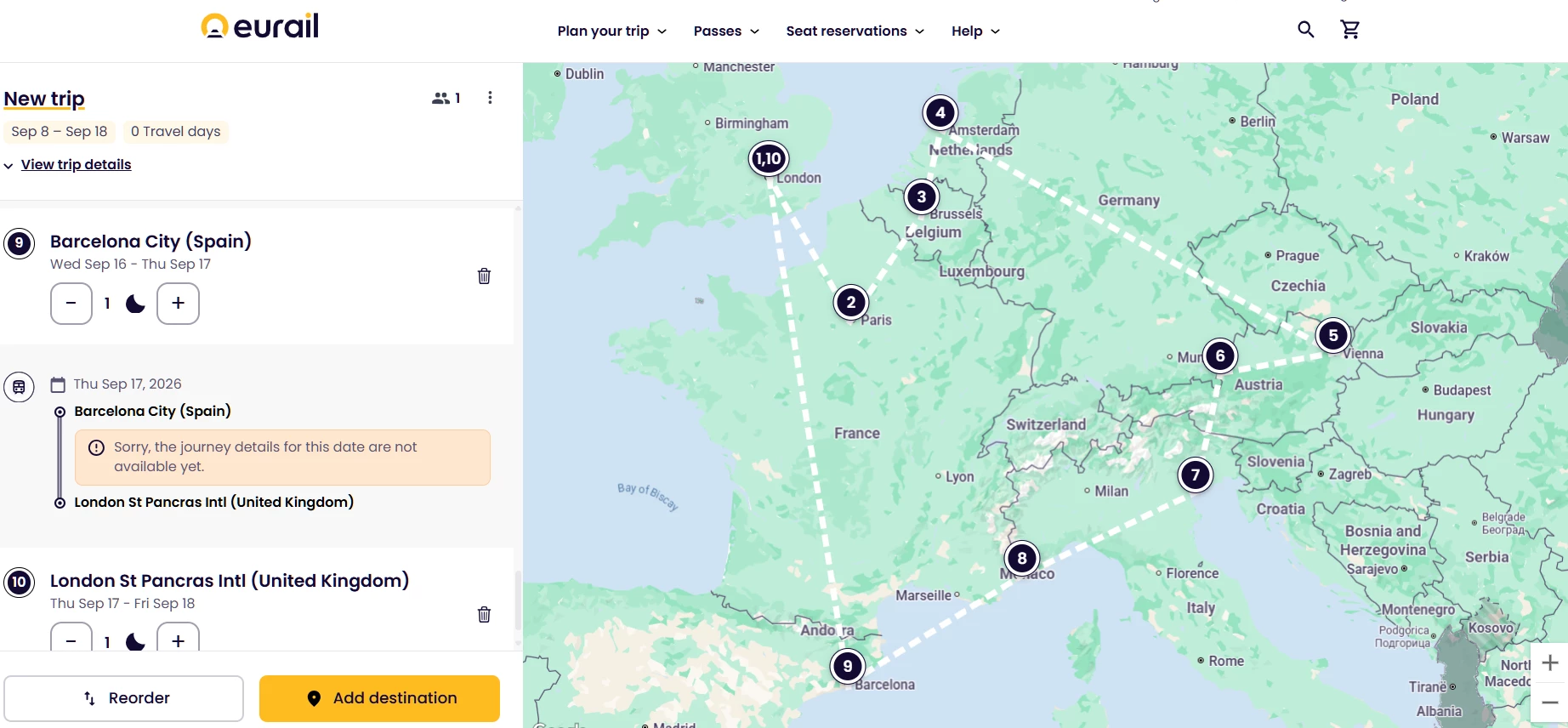Expand View trip details
Image resolution: width=1568 pixels, height=728 pixels.
pyautogui.click(x=76, y=165)
